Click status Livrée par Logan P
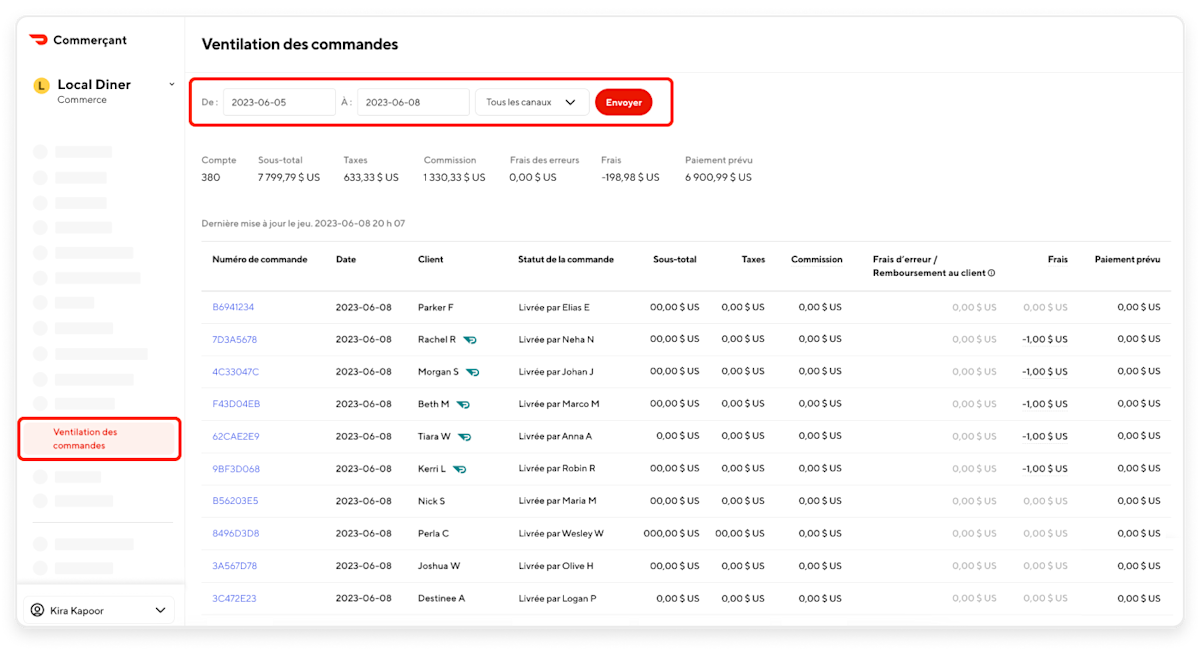 pos(557,599)
